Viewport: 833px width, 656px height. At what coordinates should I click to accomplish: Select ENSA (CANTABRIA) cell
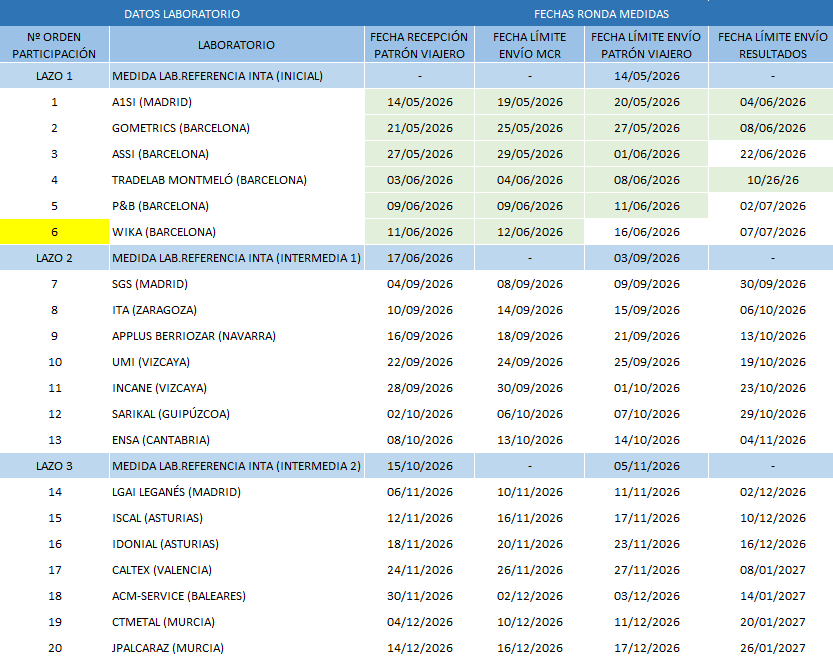pos(236,440)
